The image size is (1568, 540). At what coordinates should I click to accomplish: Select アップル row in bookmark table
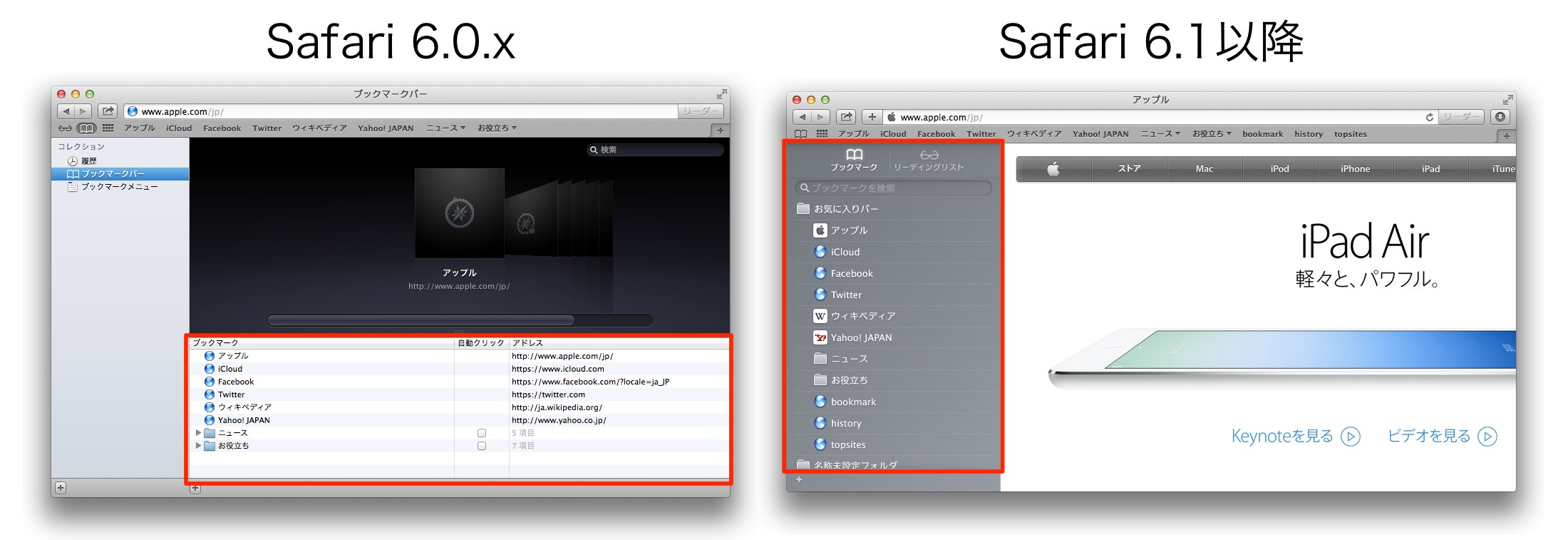click(x=460, y=356)
